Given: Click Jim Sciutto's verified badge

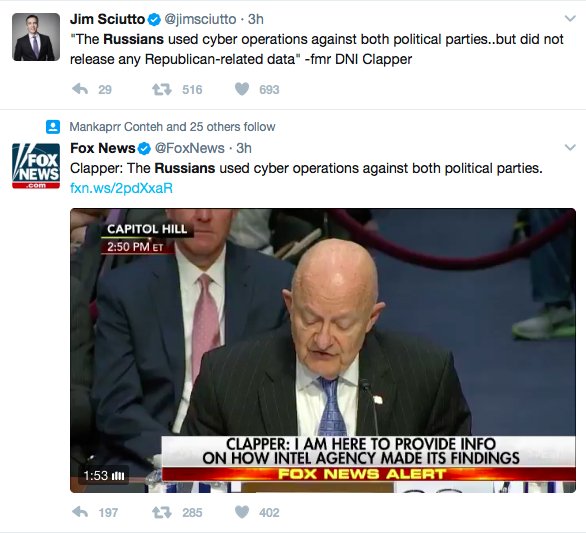Looking at the screenshot, I should pos(154,19).
